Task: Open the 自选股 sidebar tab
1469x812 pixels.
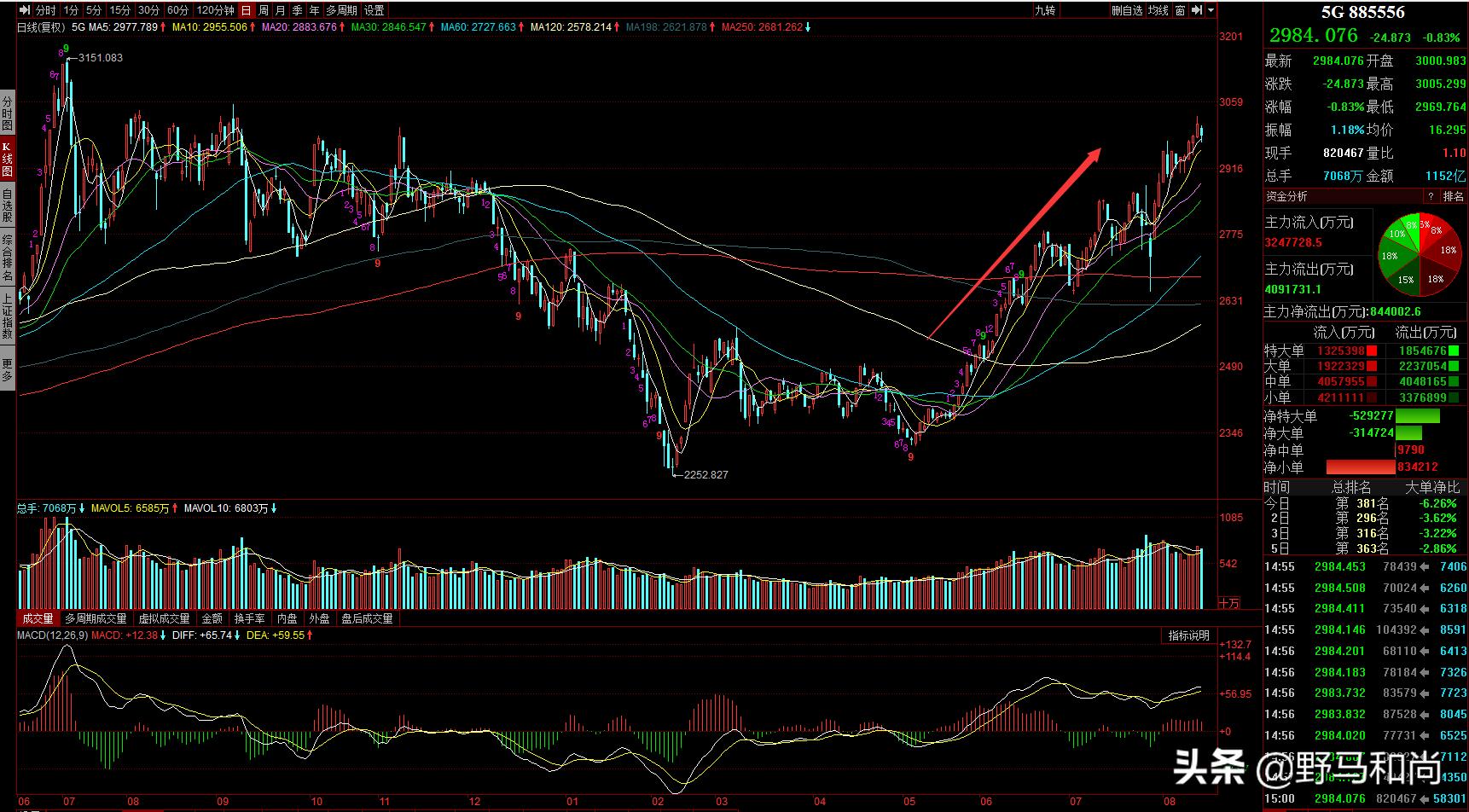Action: pos(7,206)
